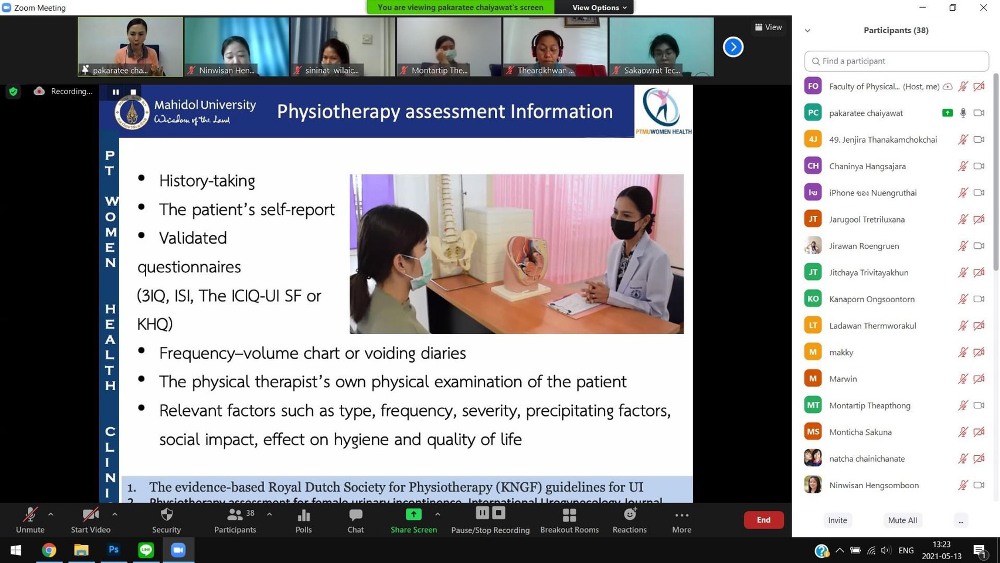Click the Share Screen icon

(413, 519)
